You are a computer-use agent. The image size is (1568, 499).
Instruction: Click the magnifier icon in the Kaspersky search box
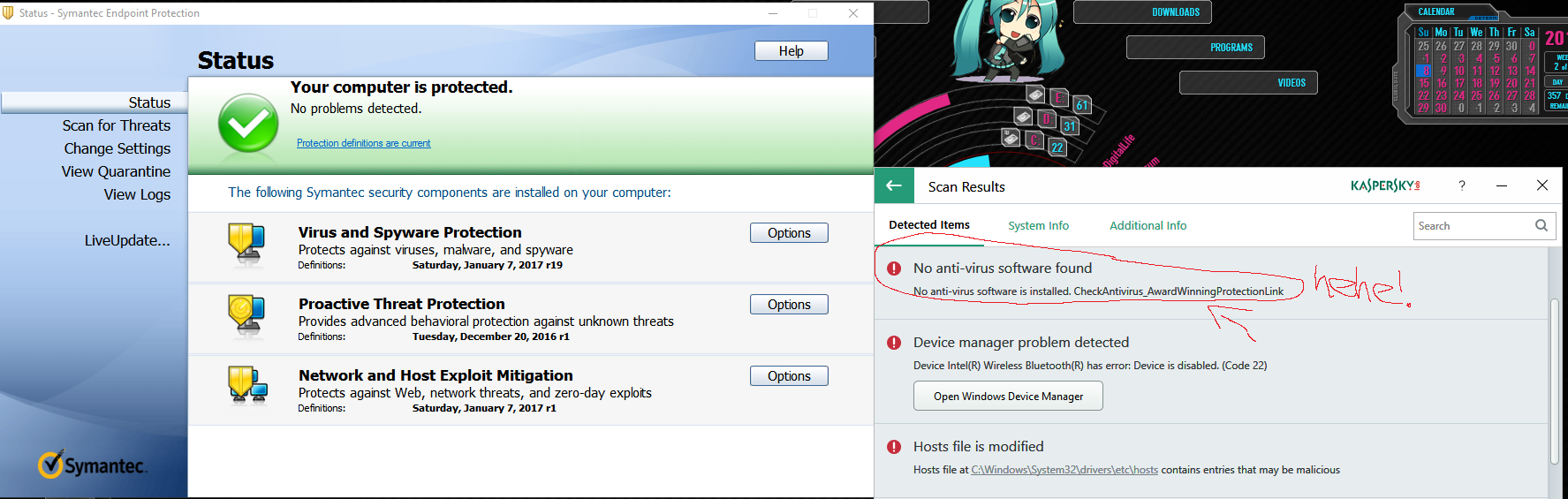tap(1541, 225)
